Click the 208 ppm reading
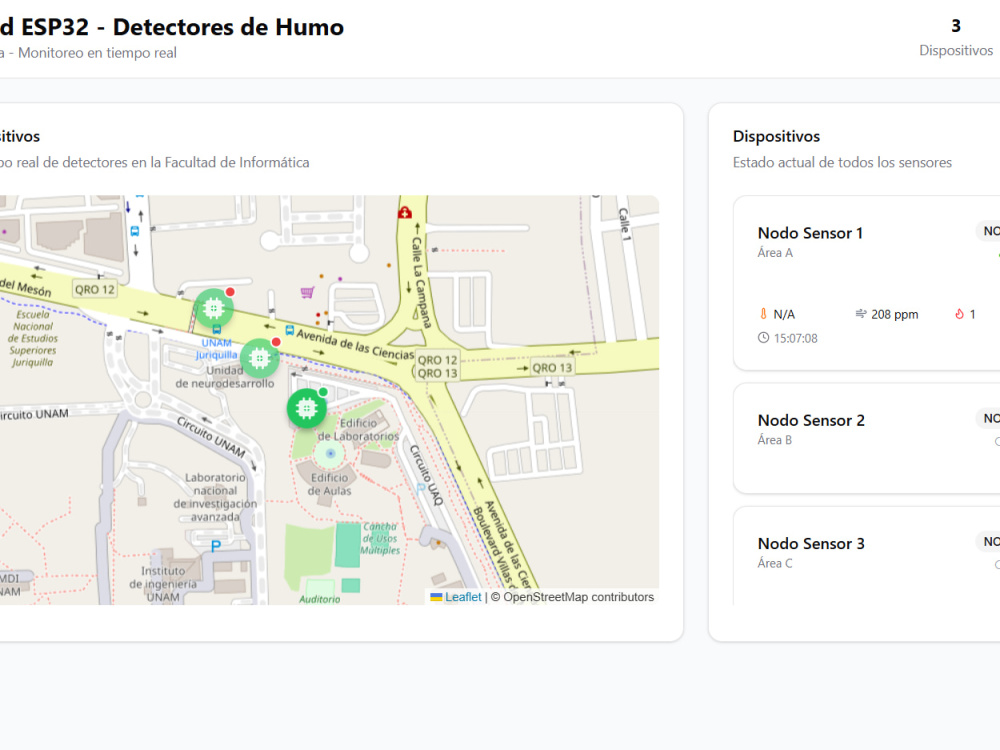This screenshot has height=750, width=1000. (895, 314)
